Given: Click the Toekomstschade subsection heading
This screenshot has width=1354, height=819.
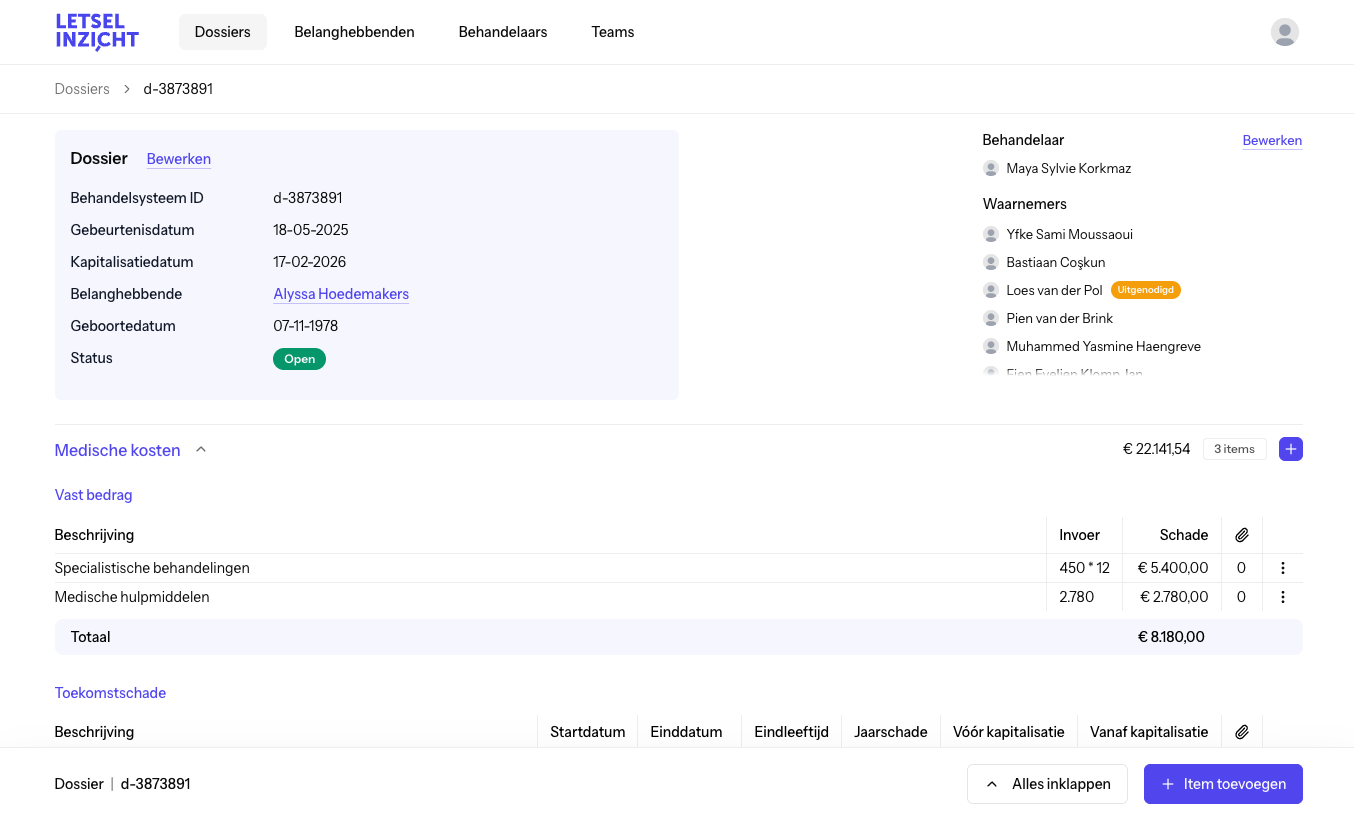Looking at the screenshot, I should coord(110,693).
